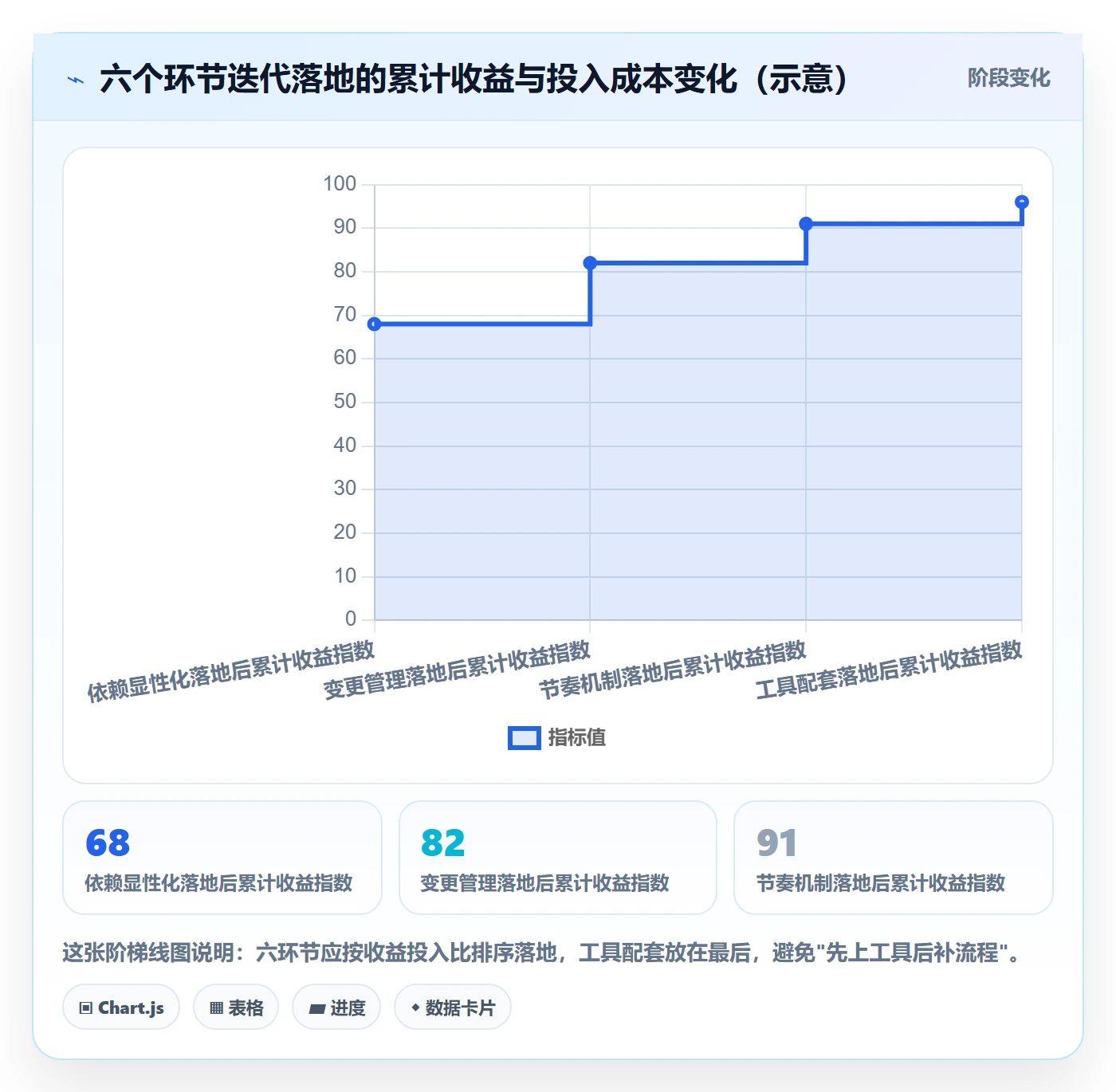The width and height of the screenshot is (1116, 1092).
Task: Click the 指标值 legend label
Action: coord(577,738)
